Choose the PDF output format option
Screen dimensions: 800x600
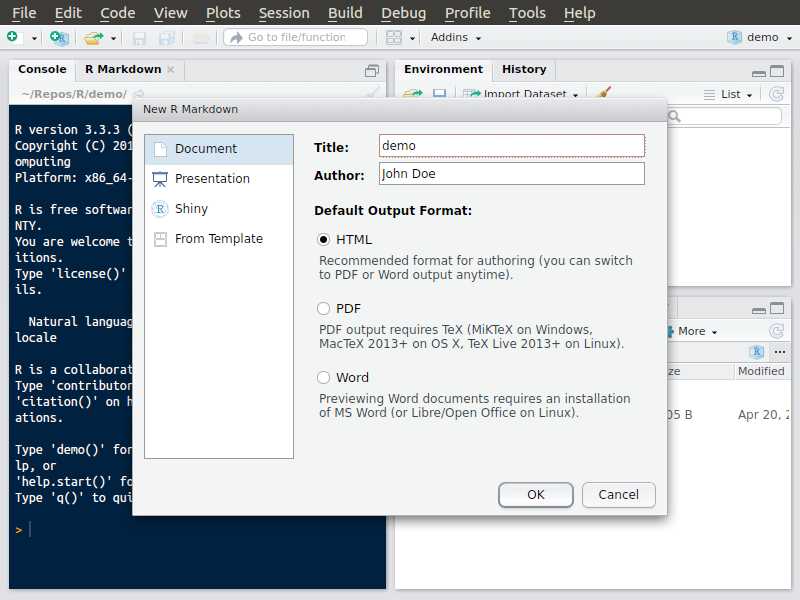click(324, 309)
